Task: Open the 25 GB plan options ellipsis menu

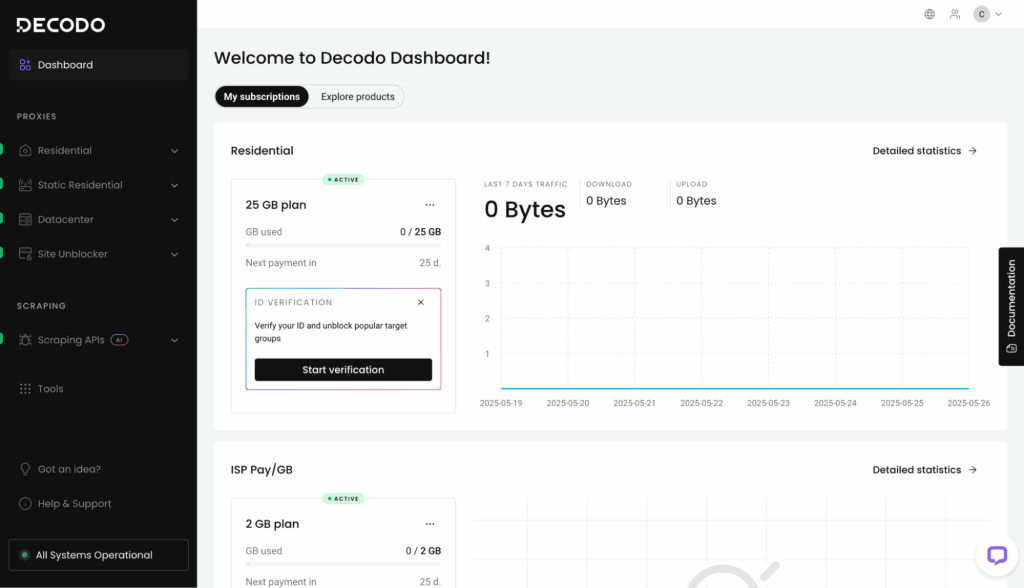Action: (430, 204)
